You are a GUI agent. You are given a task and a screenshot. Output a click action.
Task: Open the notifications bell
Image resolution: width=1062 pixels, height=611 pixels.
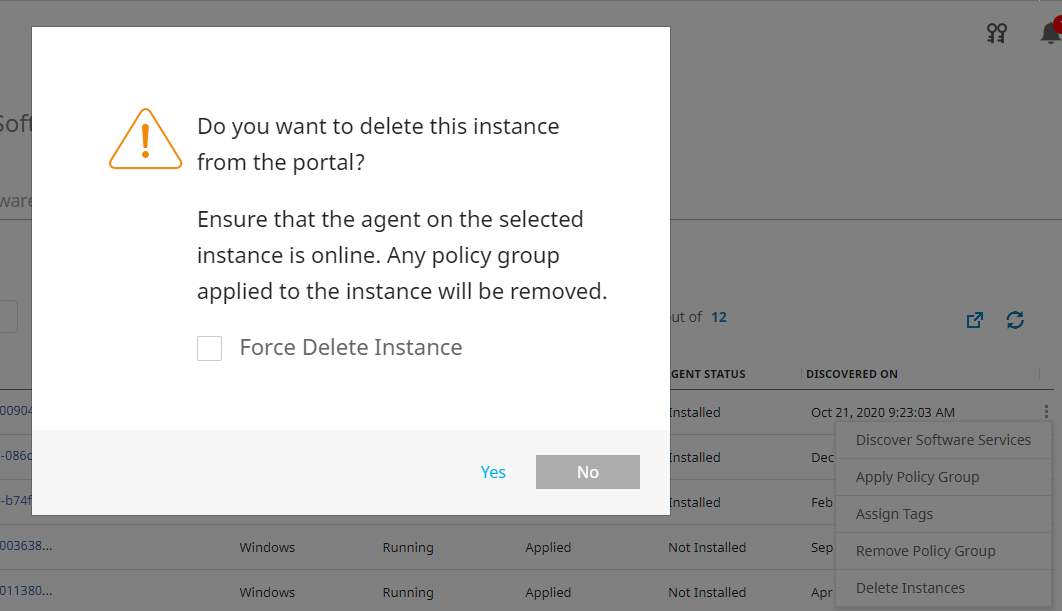click(x=1050, y=32)
